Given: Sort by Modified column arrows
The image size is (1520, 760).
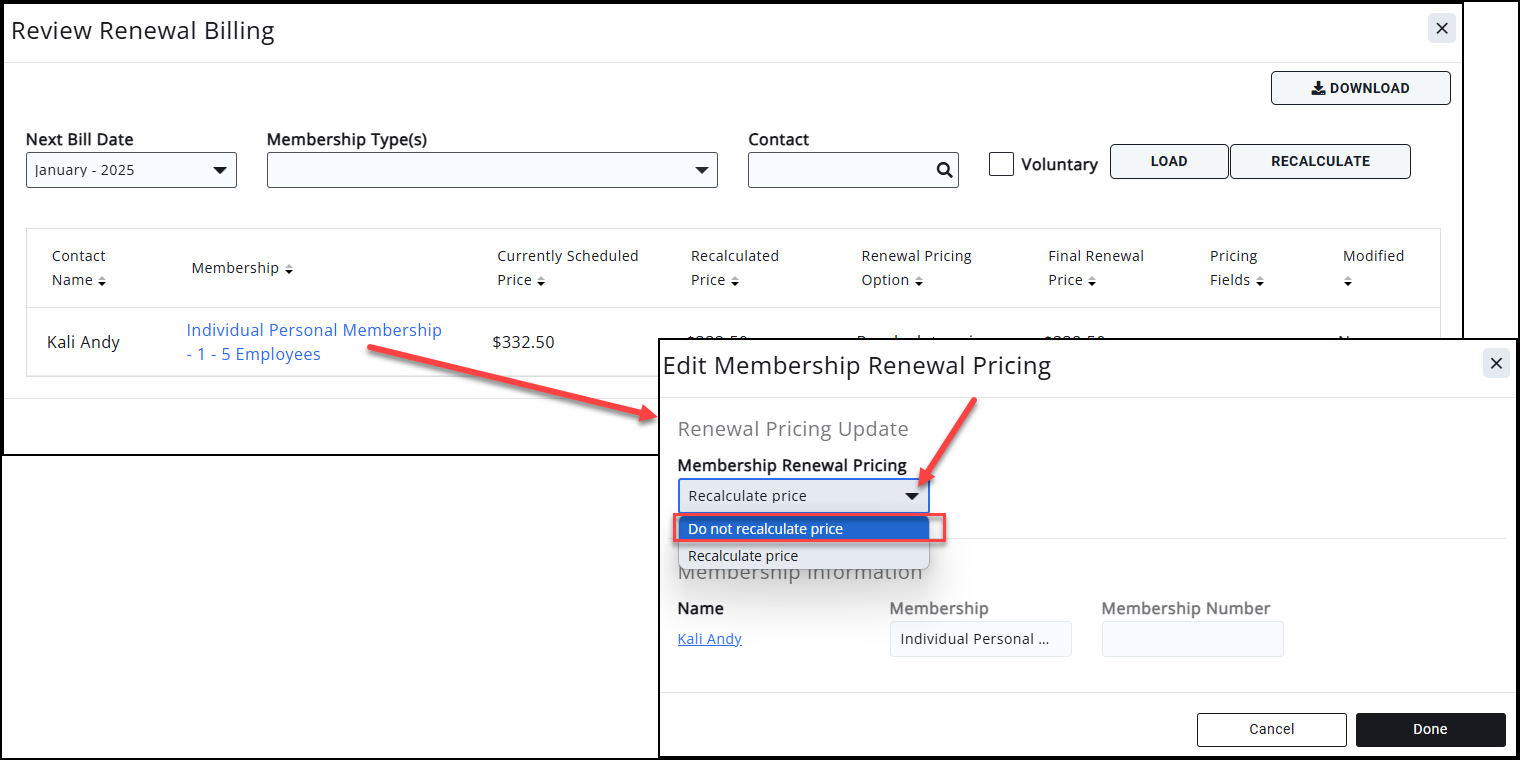Looking at the screenshot, I should [x=1348, y=282].
